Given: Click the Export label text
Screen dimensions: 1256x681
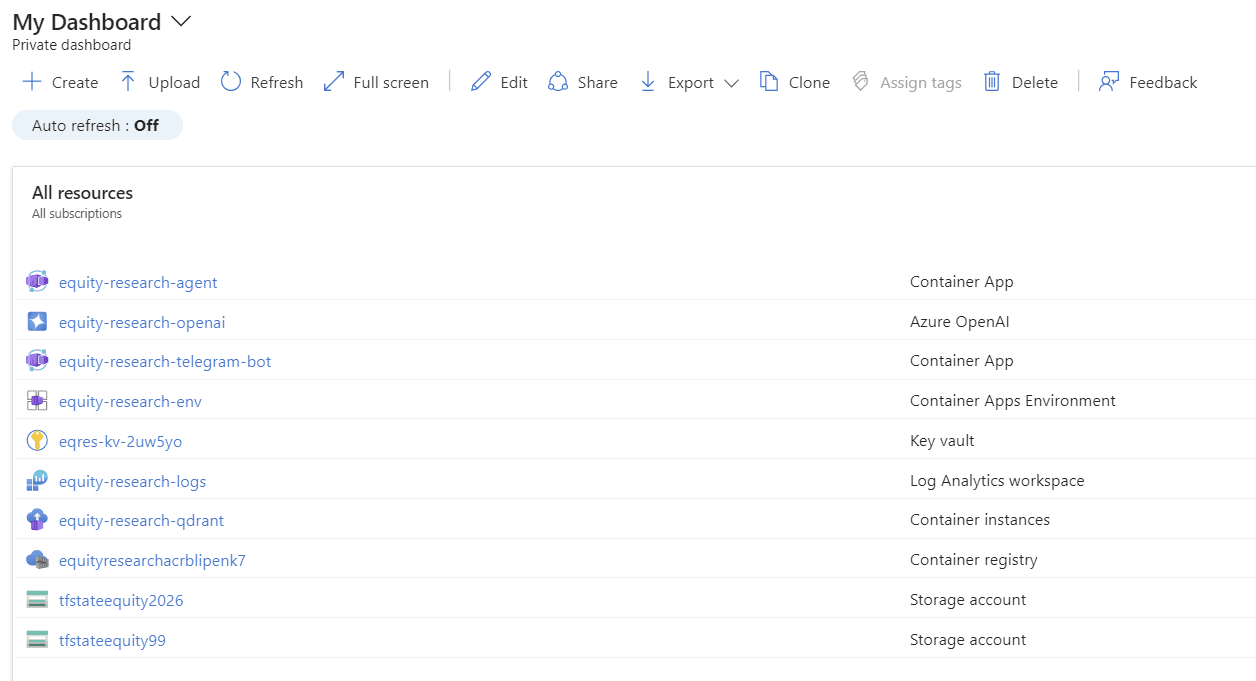Looking at the screenshot, I should 691,83.
